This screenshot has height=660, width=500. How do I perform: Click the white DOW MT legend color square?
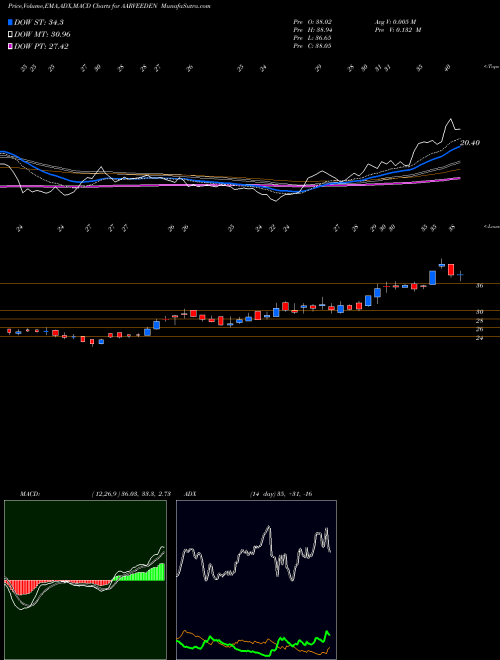coord(11,35)
